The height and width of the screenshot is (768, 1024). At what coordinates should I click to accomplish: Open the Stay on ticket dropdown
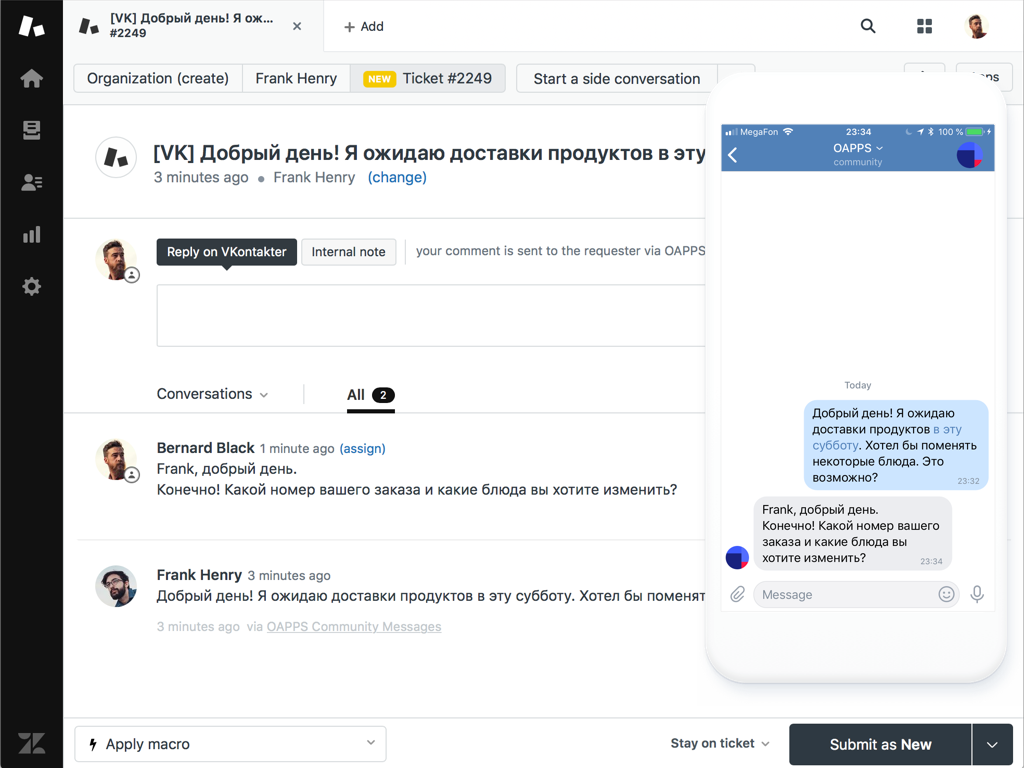pos(720,744)
